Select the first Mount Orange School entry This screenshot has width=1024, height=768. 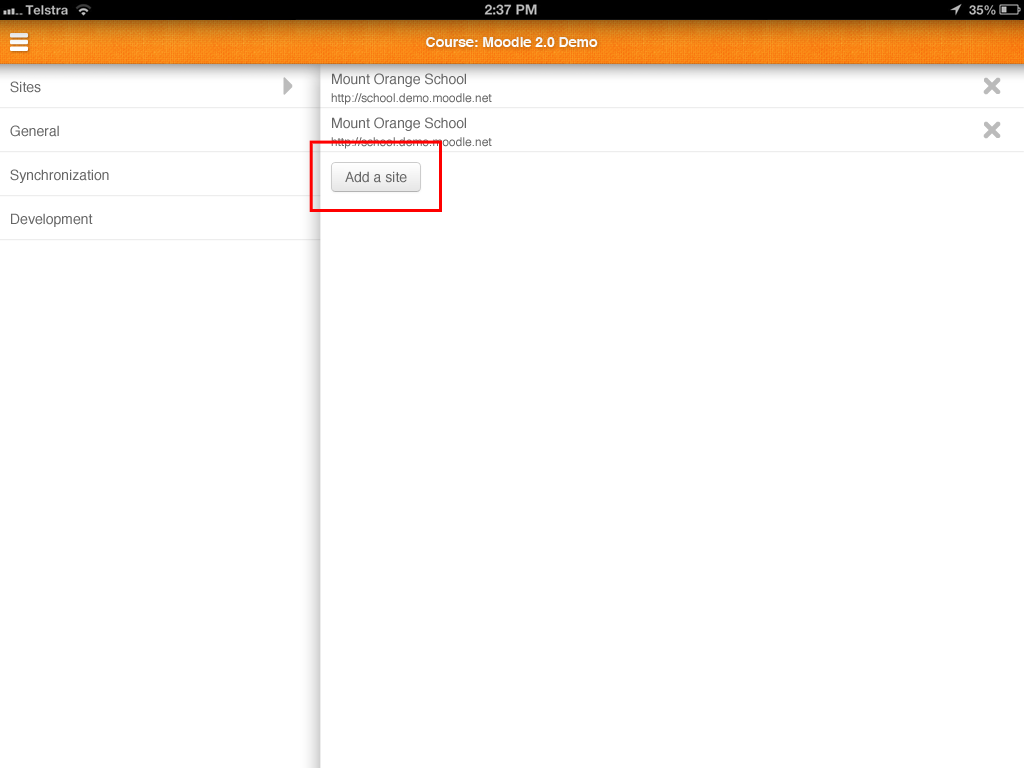pyautogui.click(x=672, y=87)
